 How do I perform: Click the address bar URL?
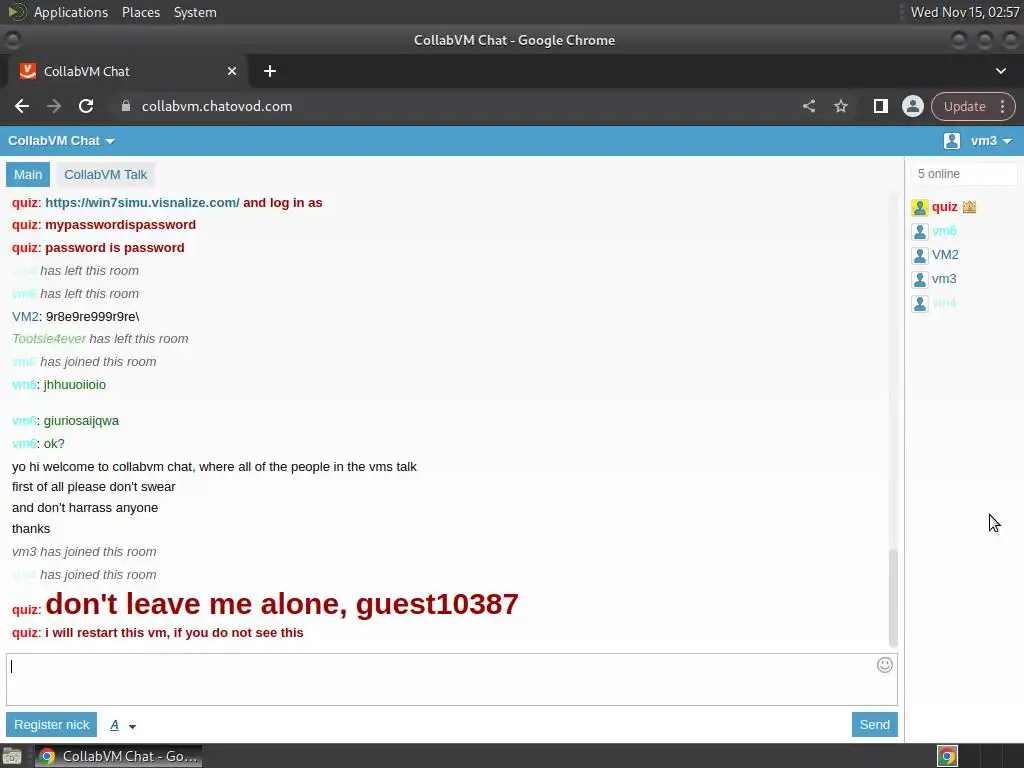pos(217,106)
